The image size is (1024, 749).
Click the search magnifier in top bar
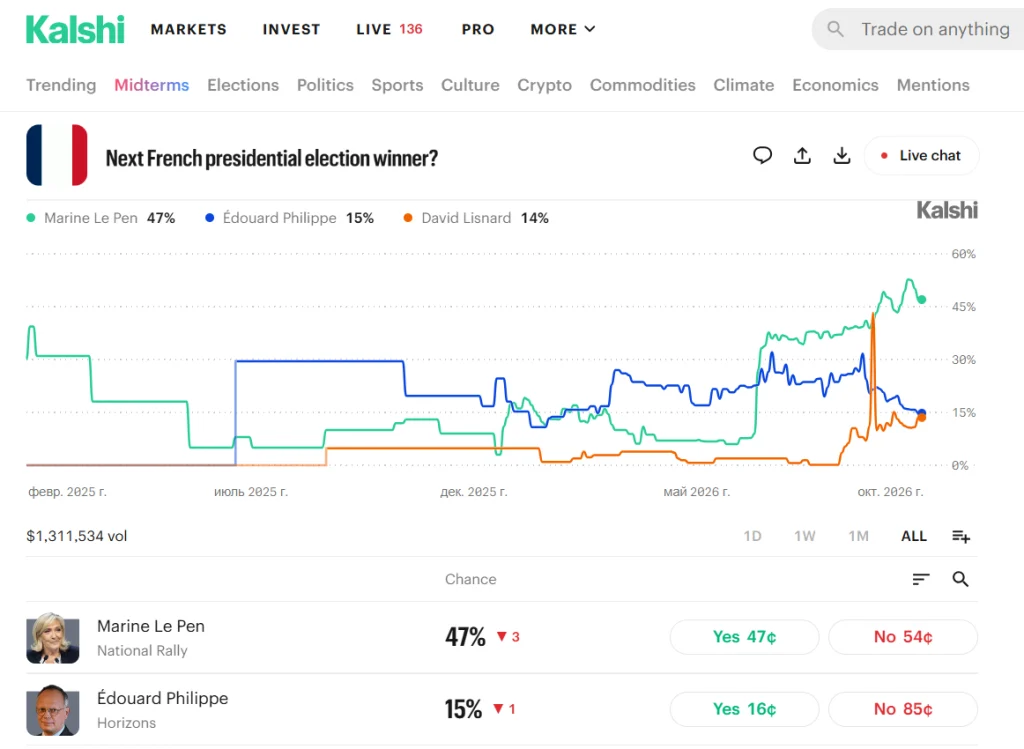click(x=835, y=29)
